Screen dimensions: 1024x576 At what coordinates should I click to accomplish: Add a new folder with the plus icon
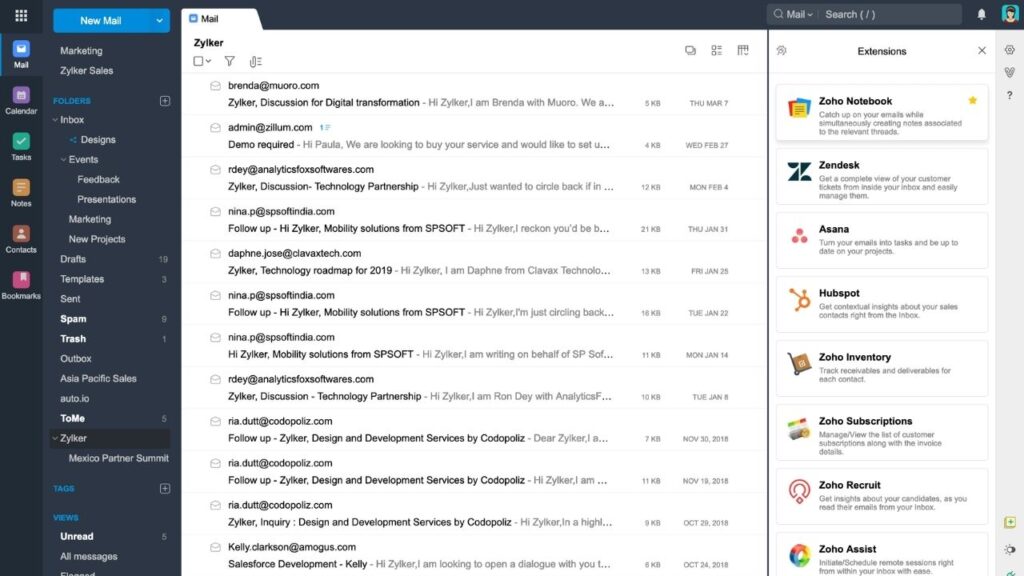click(165, 101)
